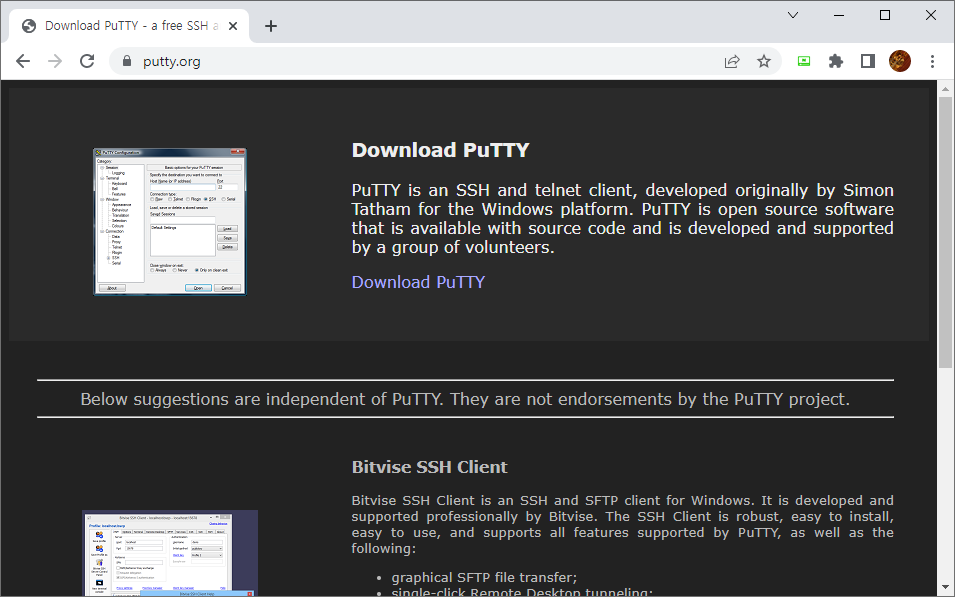Image resolution: width=955 pixels, height=597 pixels.
Task: Click the browser forward arrow
Action: coord(55,61)
